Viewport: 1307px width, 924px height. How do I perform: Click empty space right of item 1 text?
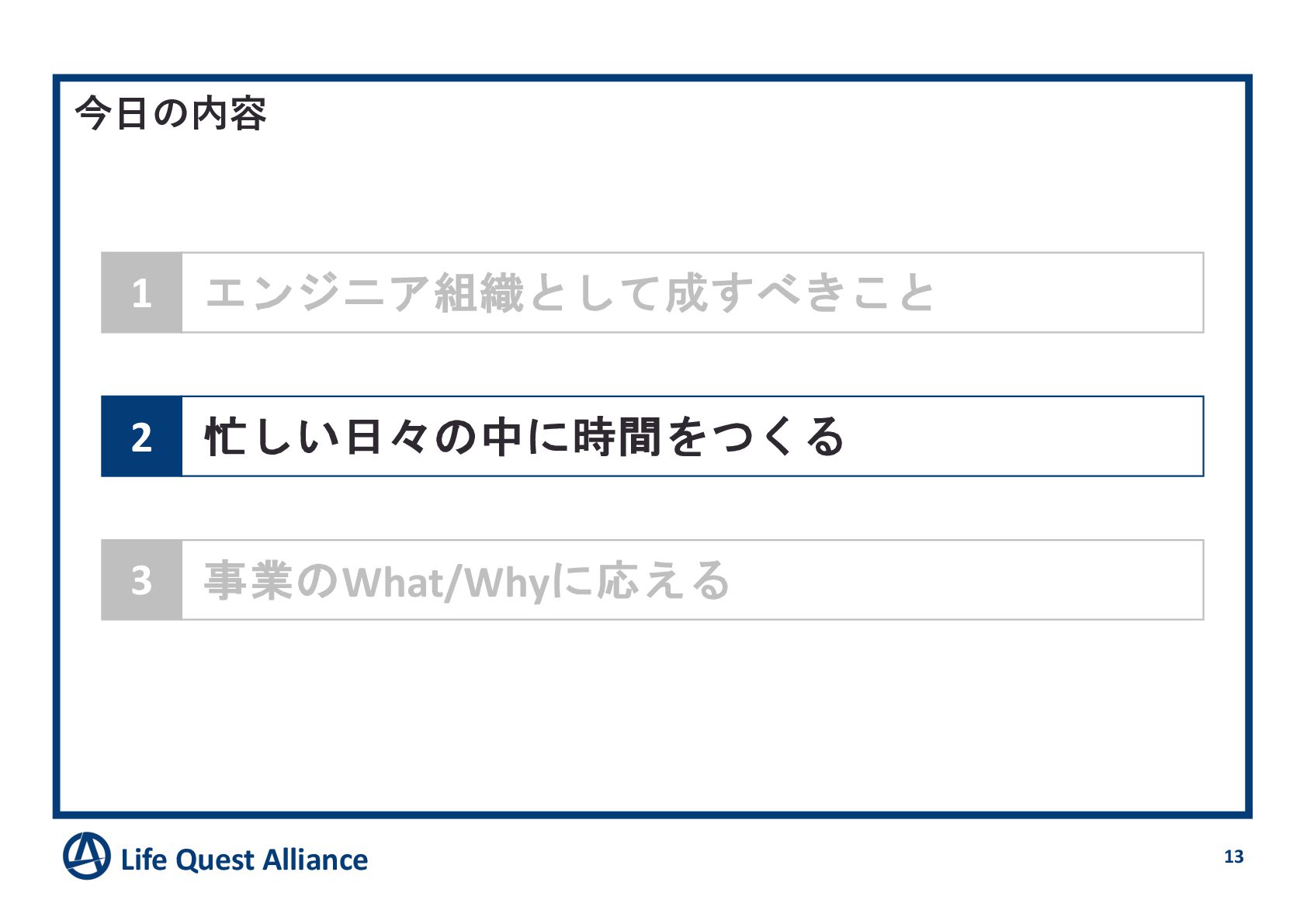pos(1071,292)
